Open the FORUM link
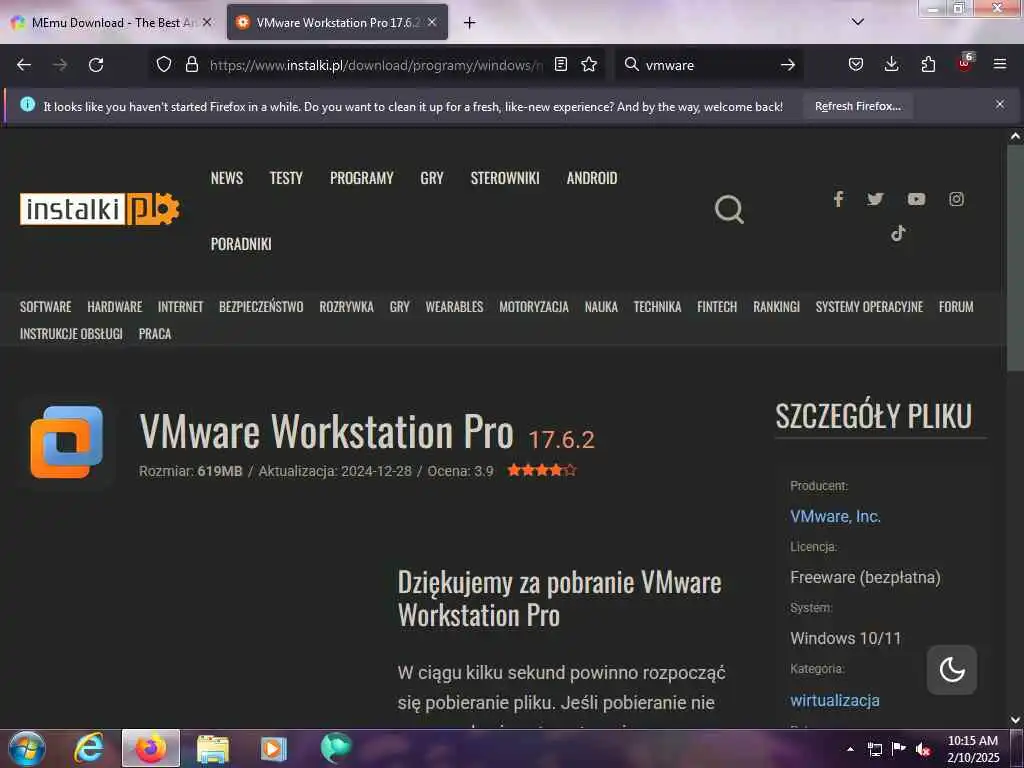Image resolution: width=1024 pixels, height=768 pixels. pyautogui.click(x=956, y=307)
